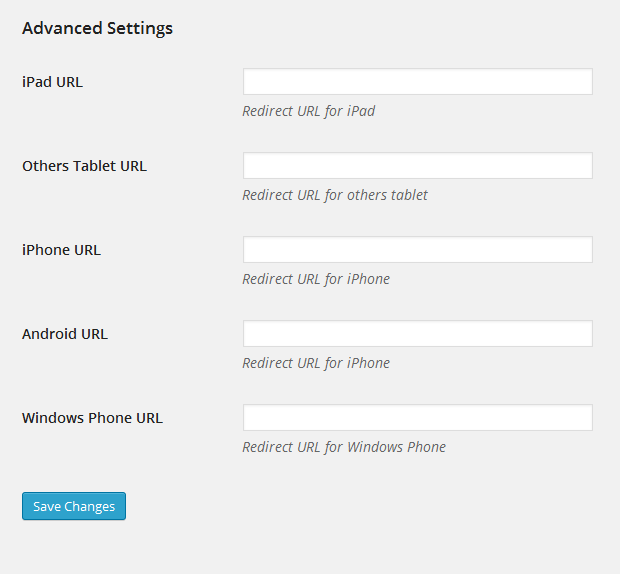The width and height of the screenshot is (620, 574).
Task: Click the Save Changes button
Action: [x=74, y=506]
